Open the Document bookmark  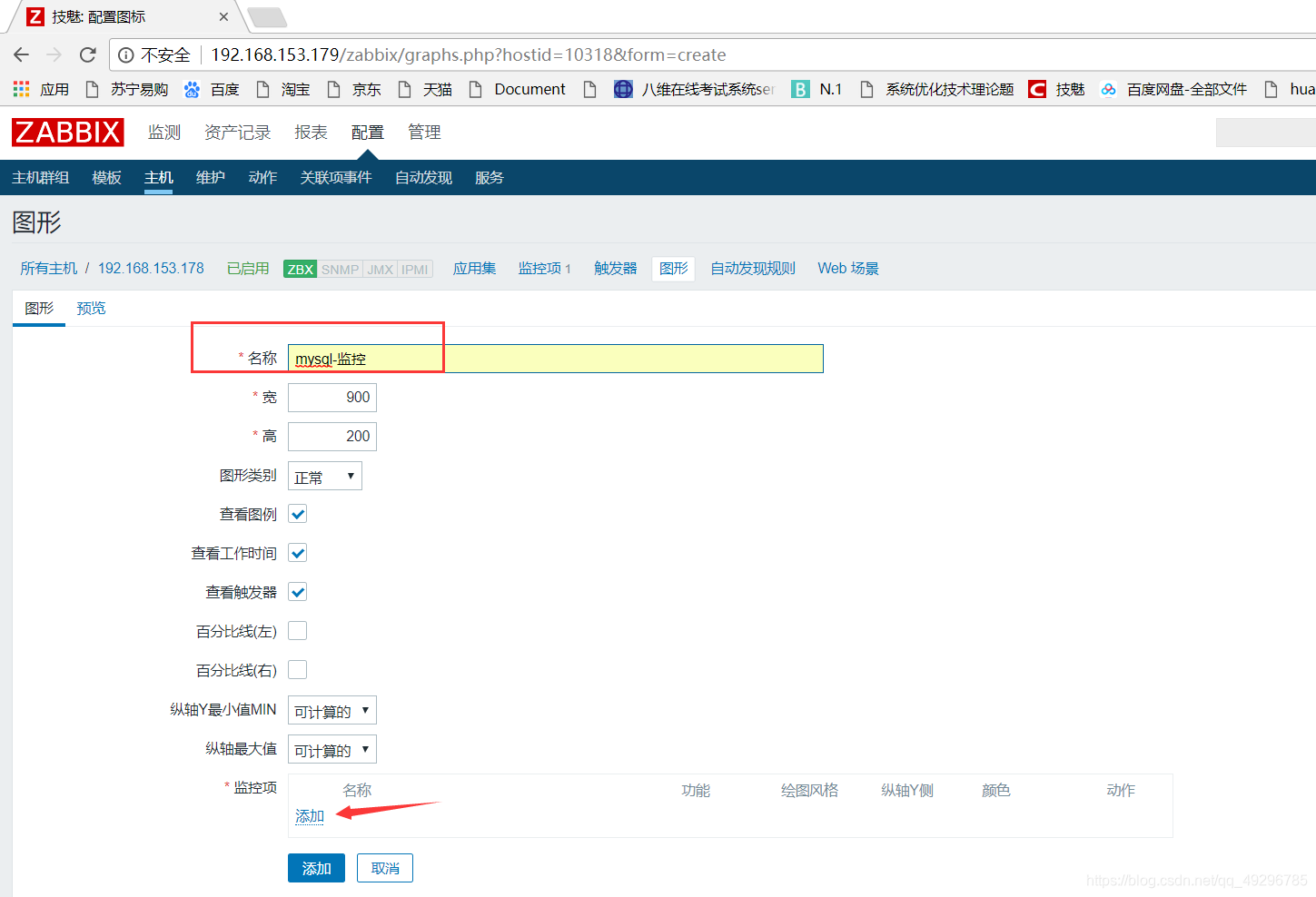[517, 89]
